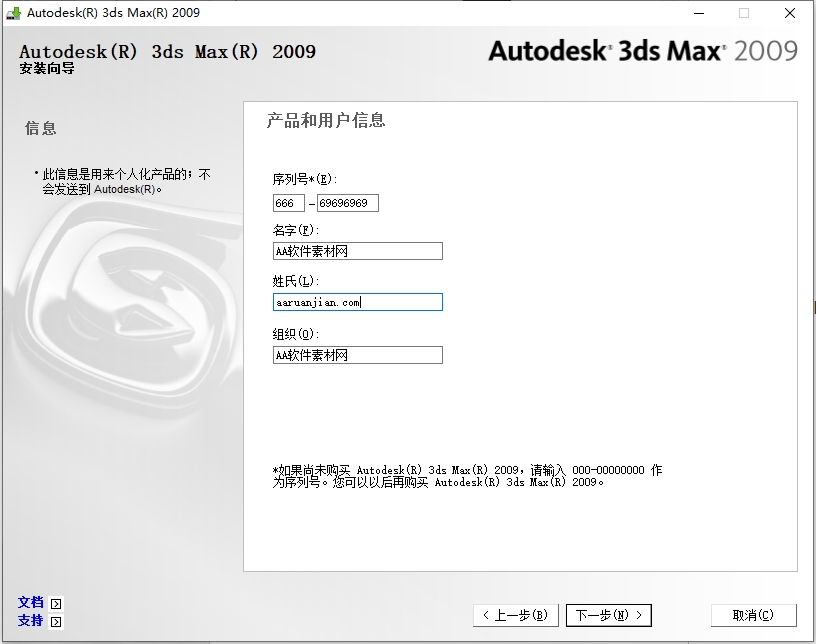Viewport: 816px width, 644px height.
Task: Focus the 姓氏(L) field with aaruanjian.com
Action: point(357,302)
